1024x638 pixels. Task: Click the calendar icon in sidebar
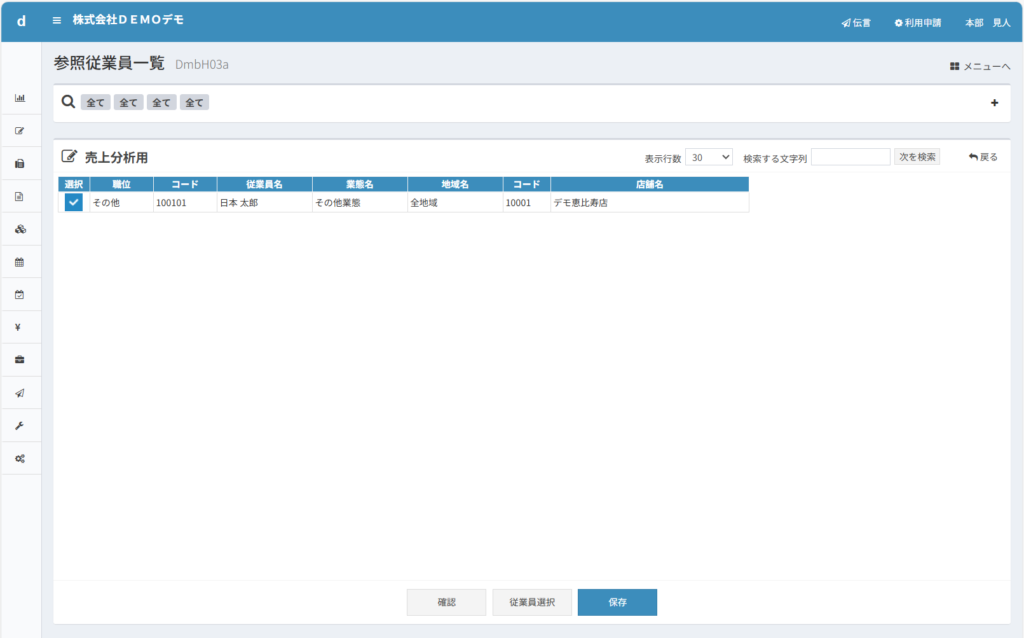pos(20,262)
